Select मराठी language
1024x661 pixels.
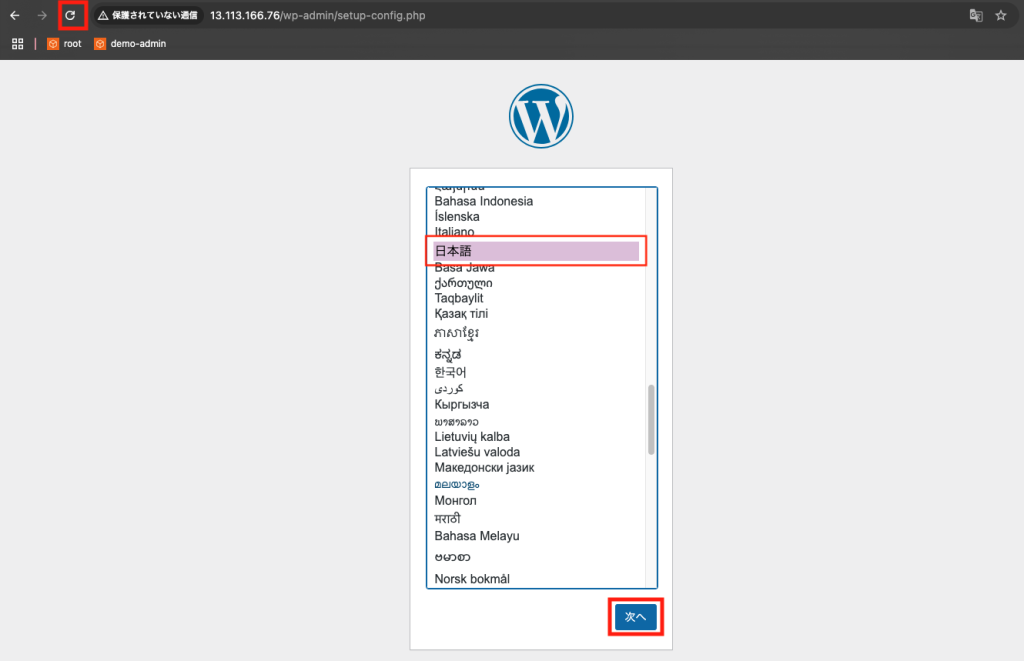[536, 519]
